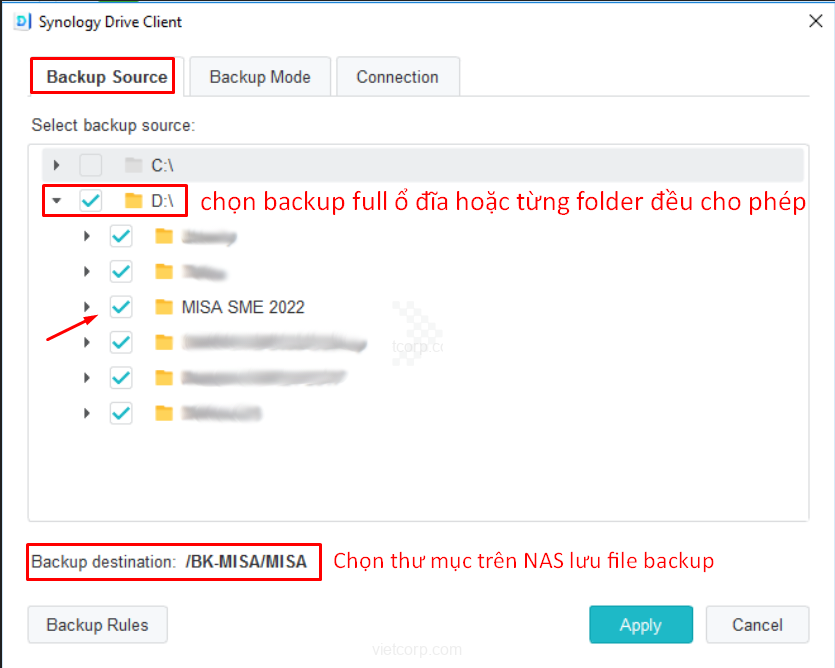
Task: Open the Connection tab
Action: click(397, 77)
